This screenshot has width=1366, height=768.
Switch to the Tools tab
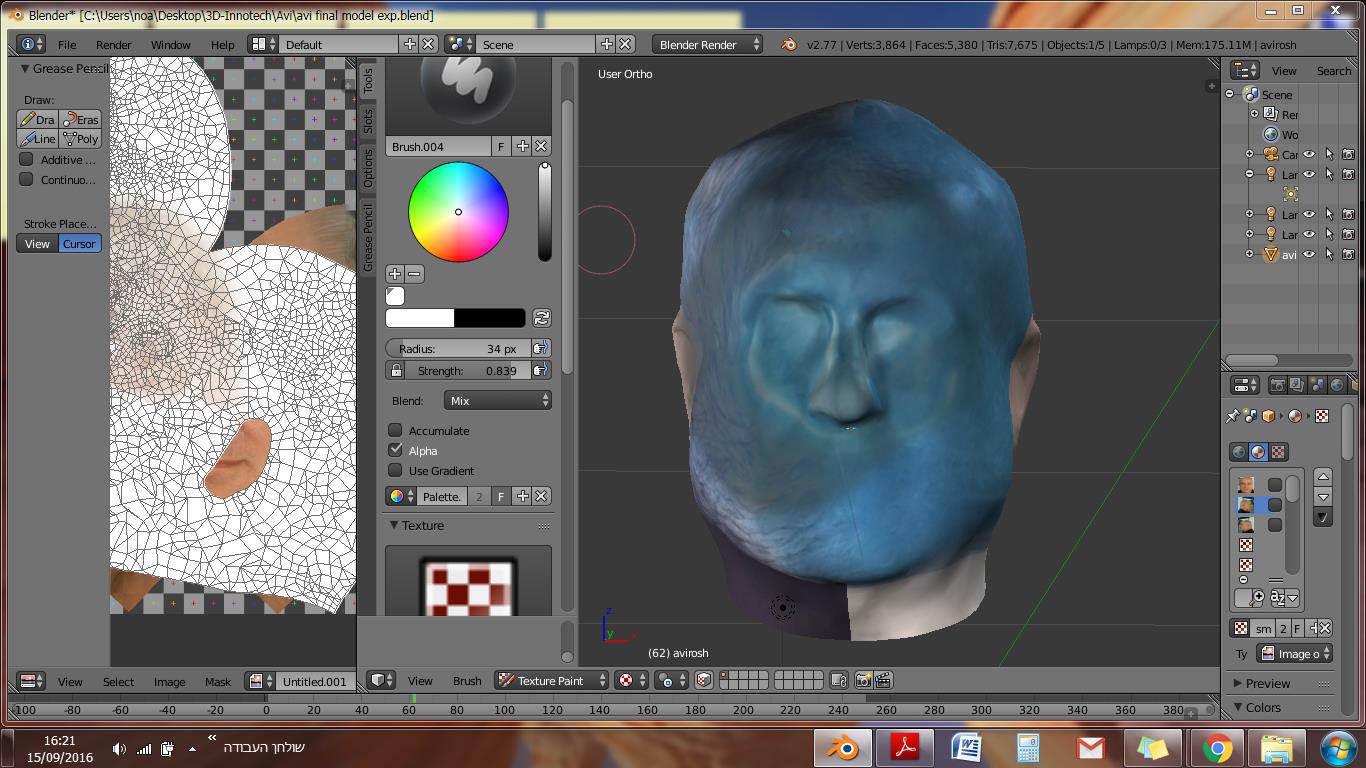(x=367, y=81)
